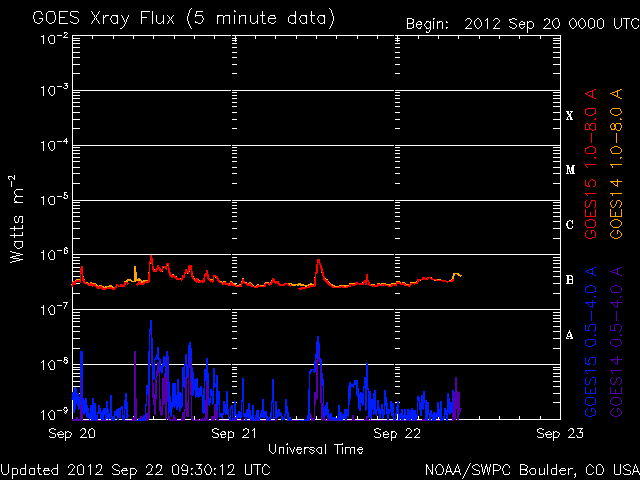Image resolution: width=640 pixels, height=480 pixels.
Task: Click the NOAA/SWPC Boulder credit text
Action: (530, 468)
